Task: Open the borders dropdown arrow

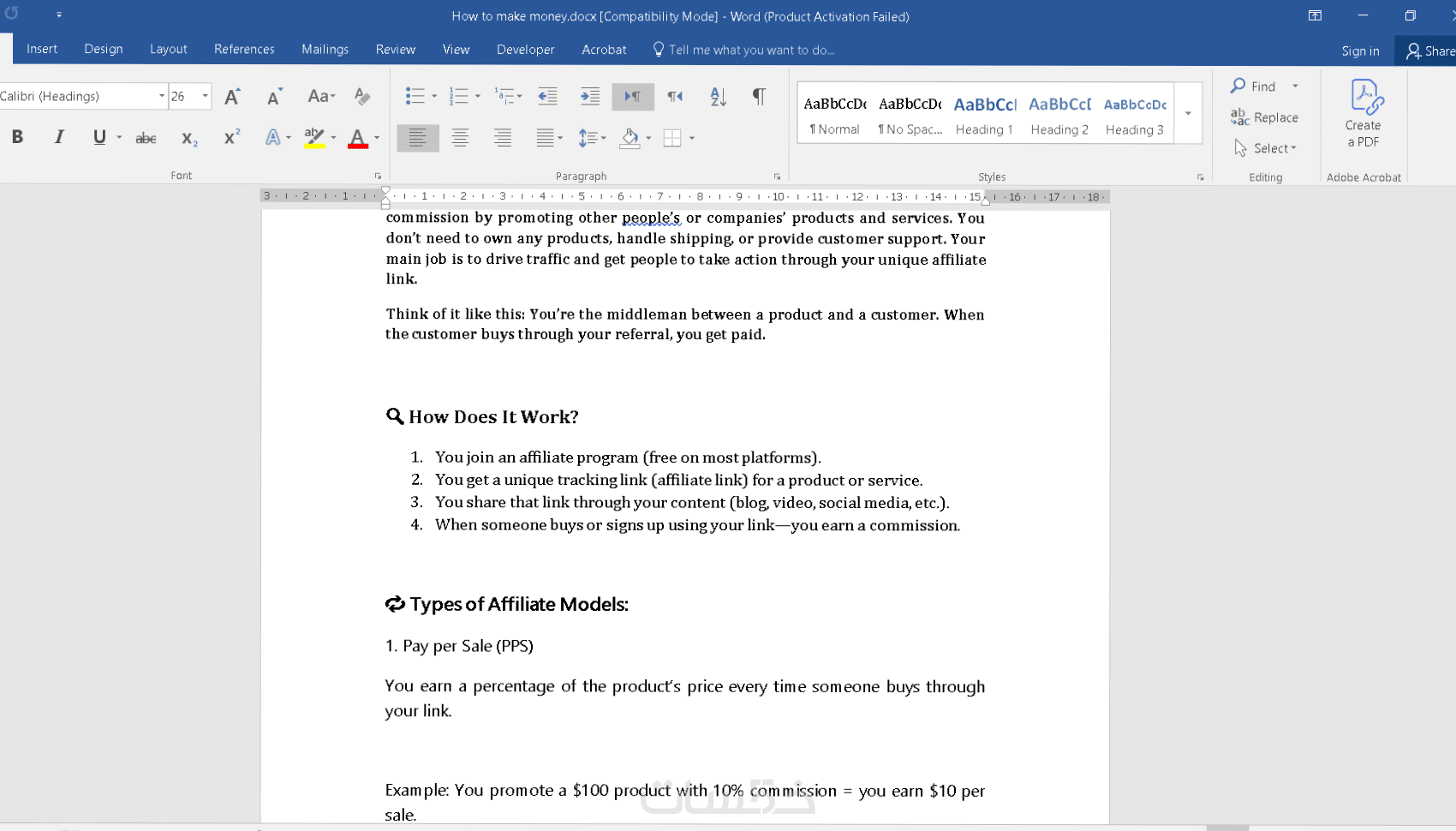Action: 691,137
